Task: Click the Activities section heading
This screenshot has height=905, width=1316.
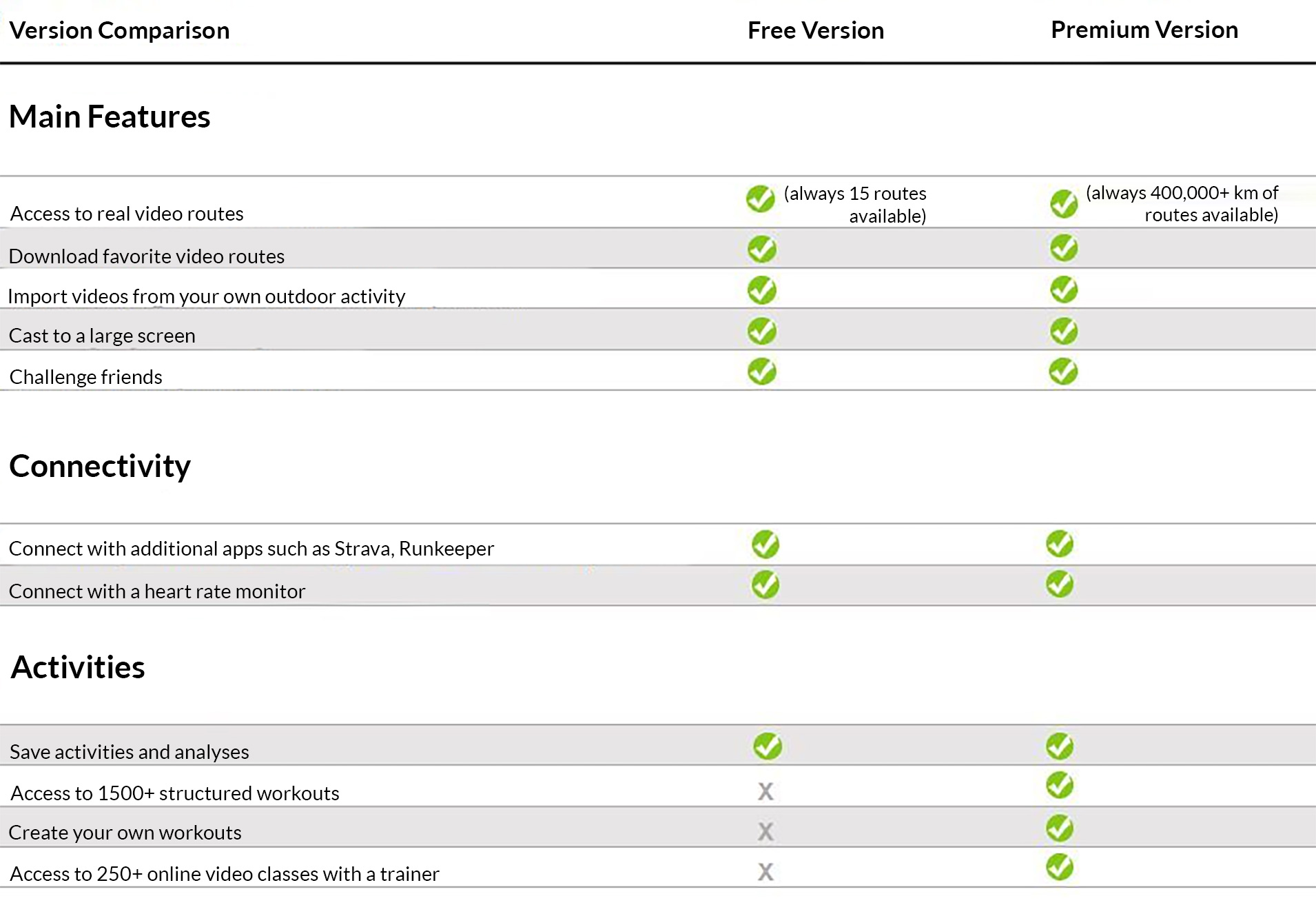Action: click(78, 667)
